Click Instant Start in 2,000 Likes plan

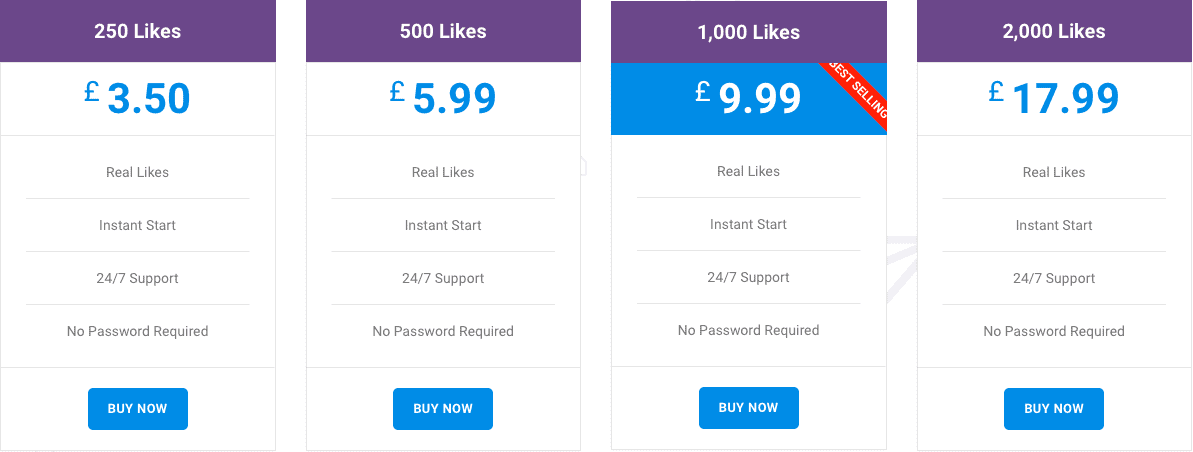(1054, 225)
